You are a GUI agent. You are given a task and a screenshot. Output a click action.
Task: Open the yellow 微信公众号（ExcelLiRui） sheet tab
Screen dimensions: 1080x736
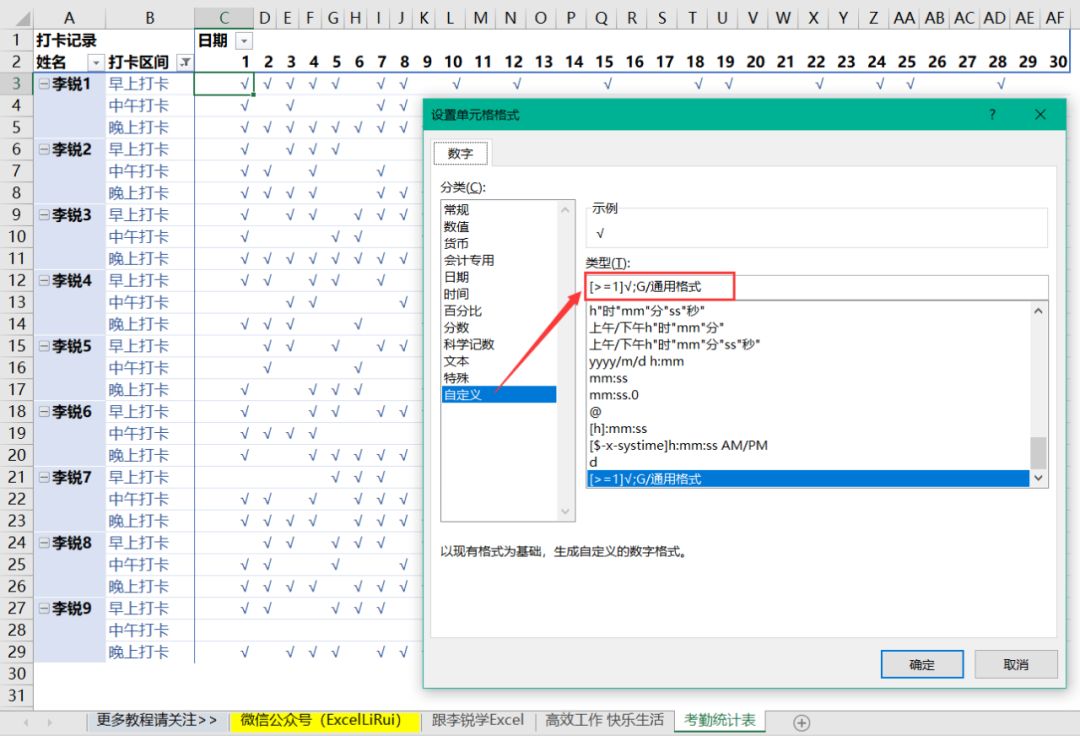point(323,719)
